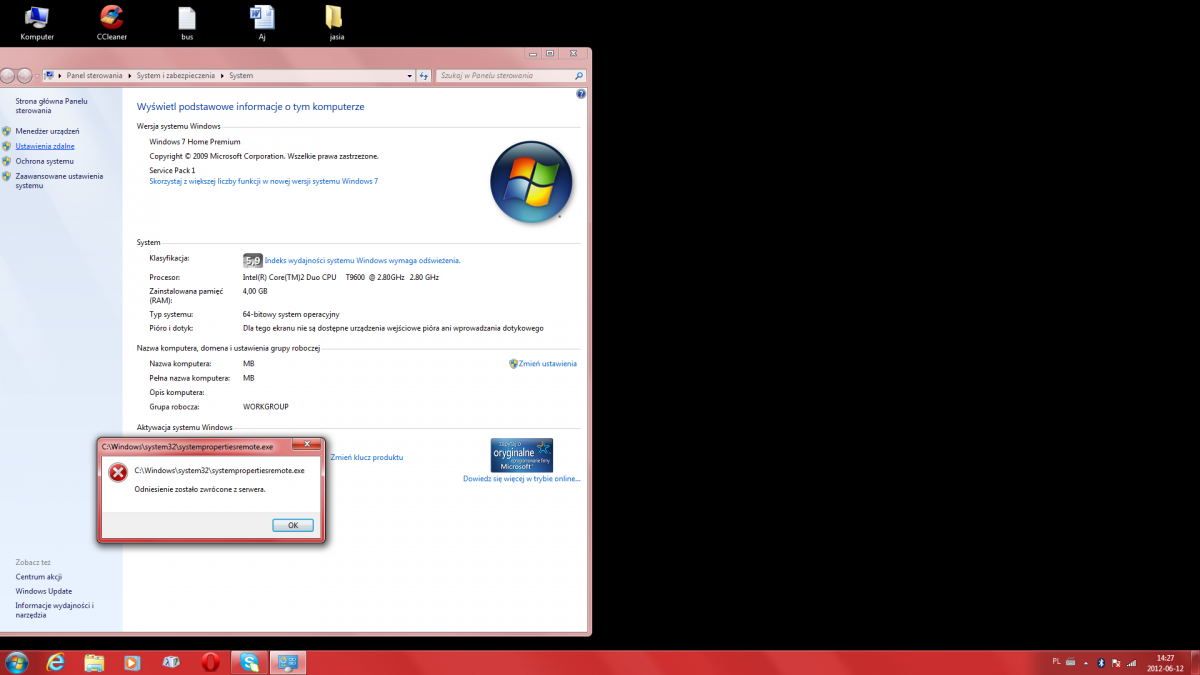Launch Internet Explorer from the taskbar
The width and height of the screenshot is (1200, 675).
[x=56, y=662]
